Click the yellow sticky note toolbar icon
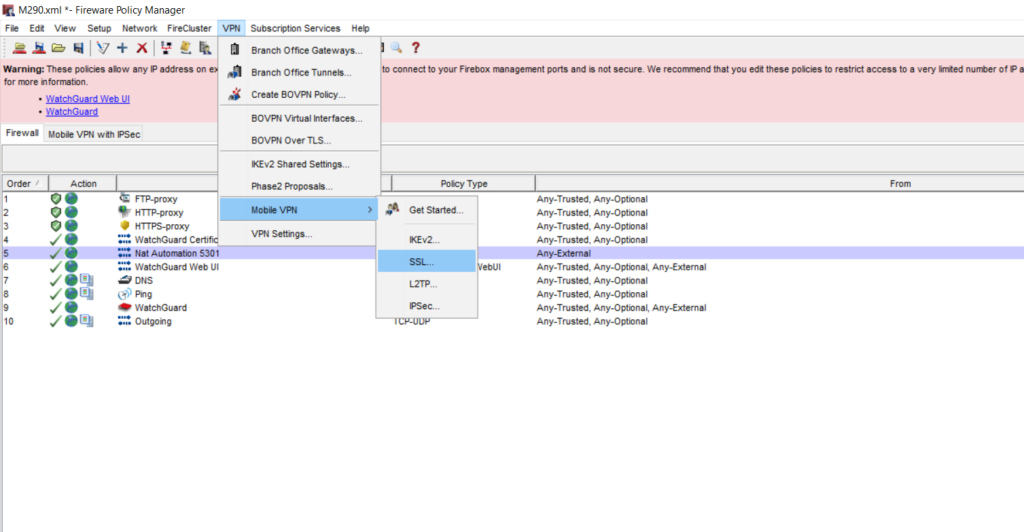This screenshot has width=1024, height=532. 185,48
